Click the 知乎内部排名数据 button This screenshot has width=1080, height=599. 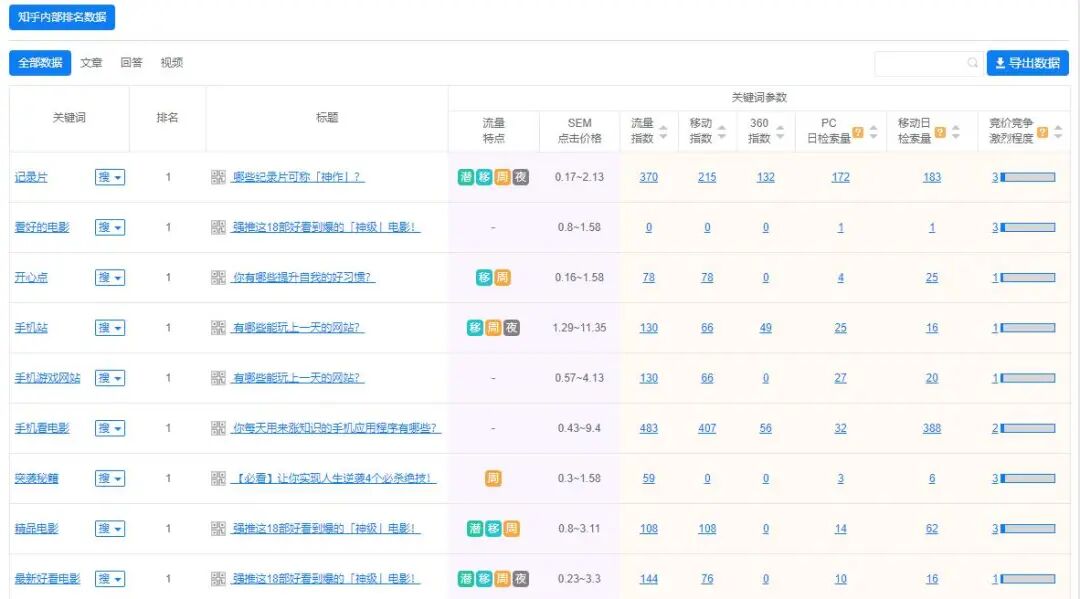point(62,17)
